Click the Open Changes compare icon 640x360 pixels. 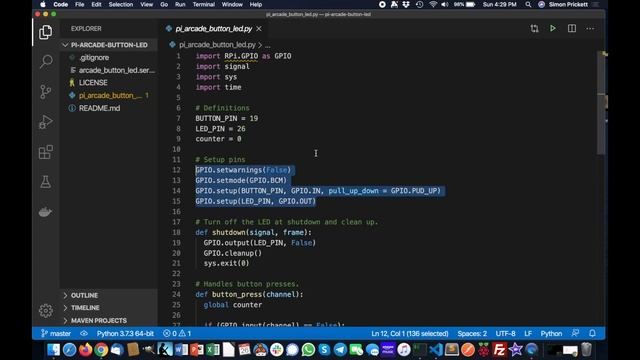point(534,29)
